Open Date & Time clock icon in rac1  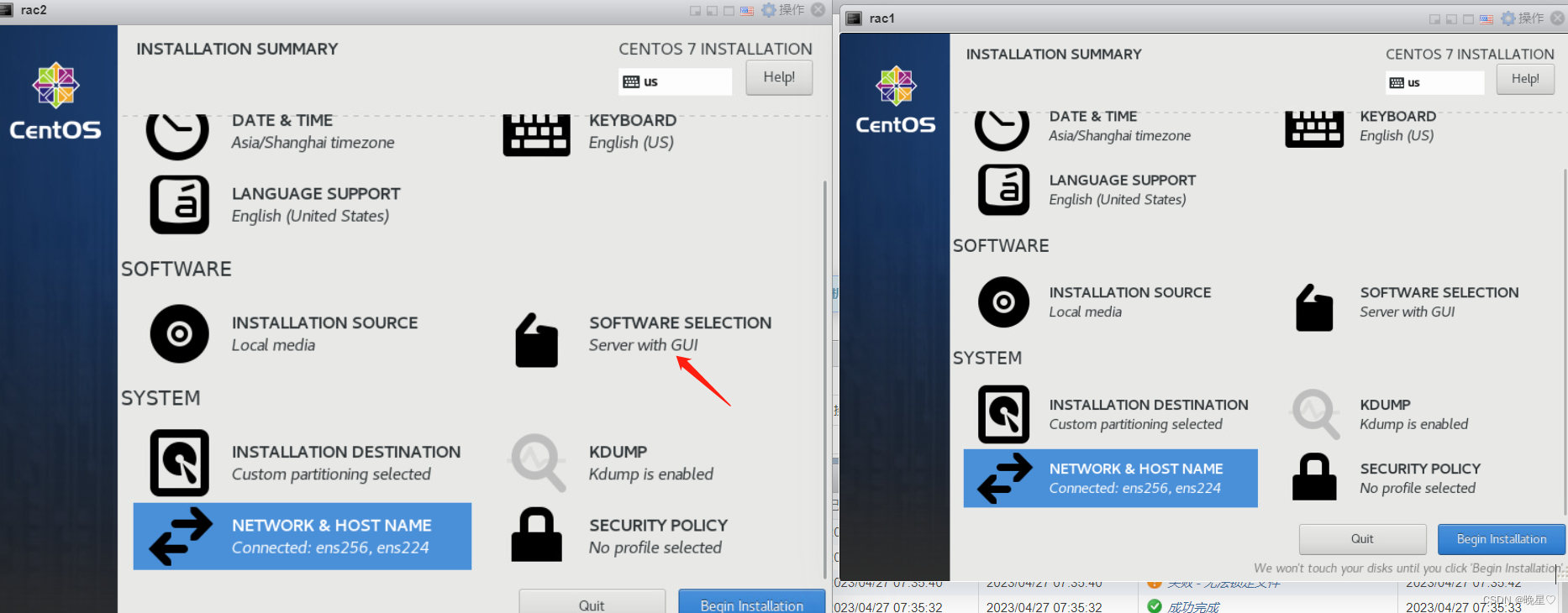pos(1002,130)
